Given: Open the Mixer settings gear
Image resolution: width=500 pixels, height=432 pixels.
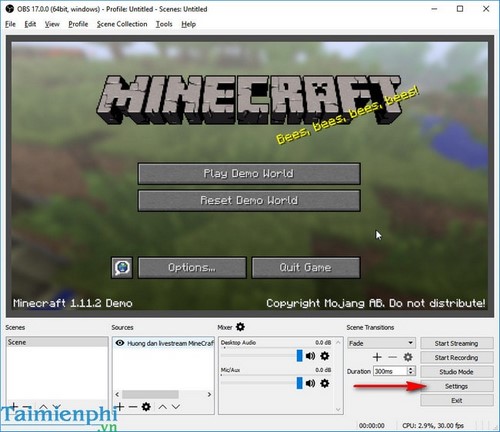Looking at the screenshot, I should pyautogui.click(x=240, y=327).
